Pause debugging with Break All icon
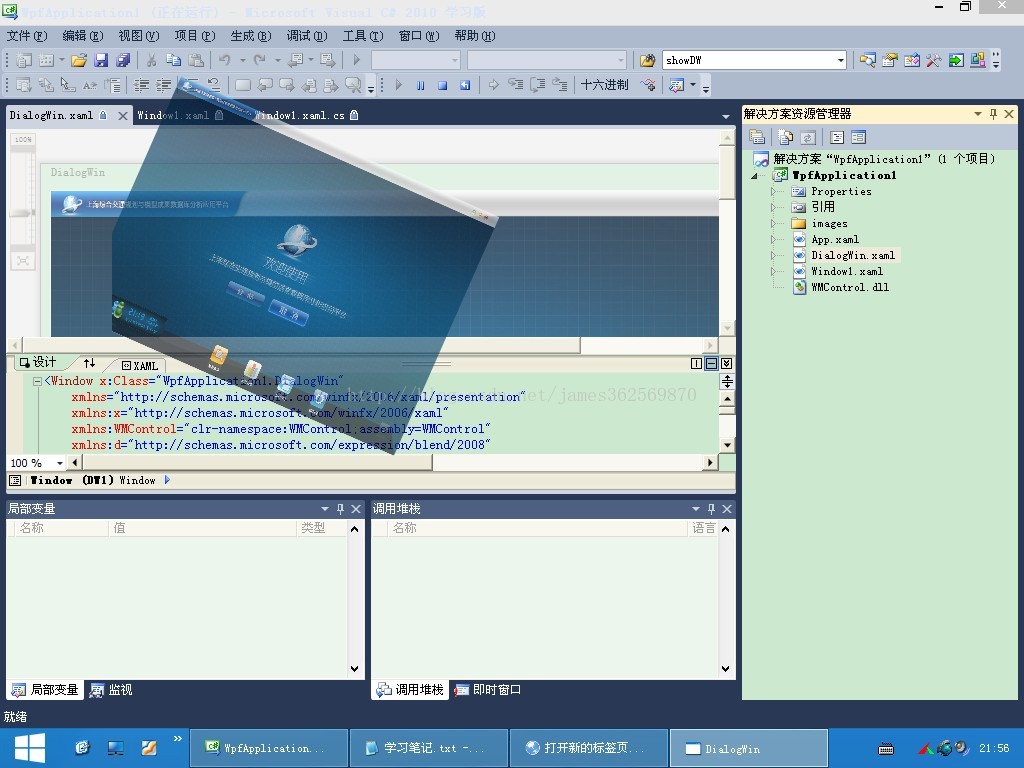Screen dimensions: 1024x768 [421, 85]
